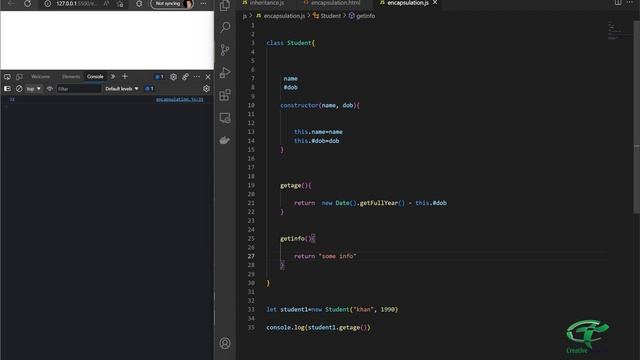Open the Run and Debug view
The image size is (640, 360).
point(225,73)
